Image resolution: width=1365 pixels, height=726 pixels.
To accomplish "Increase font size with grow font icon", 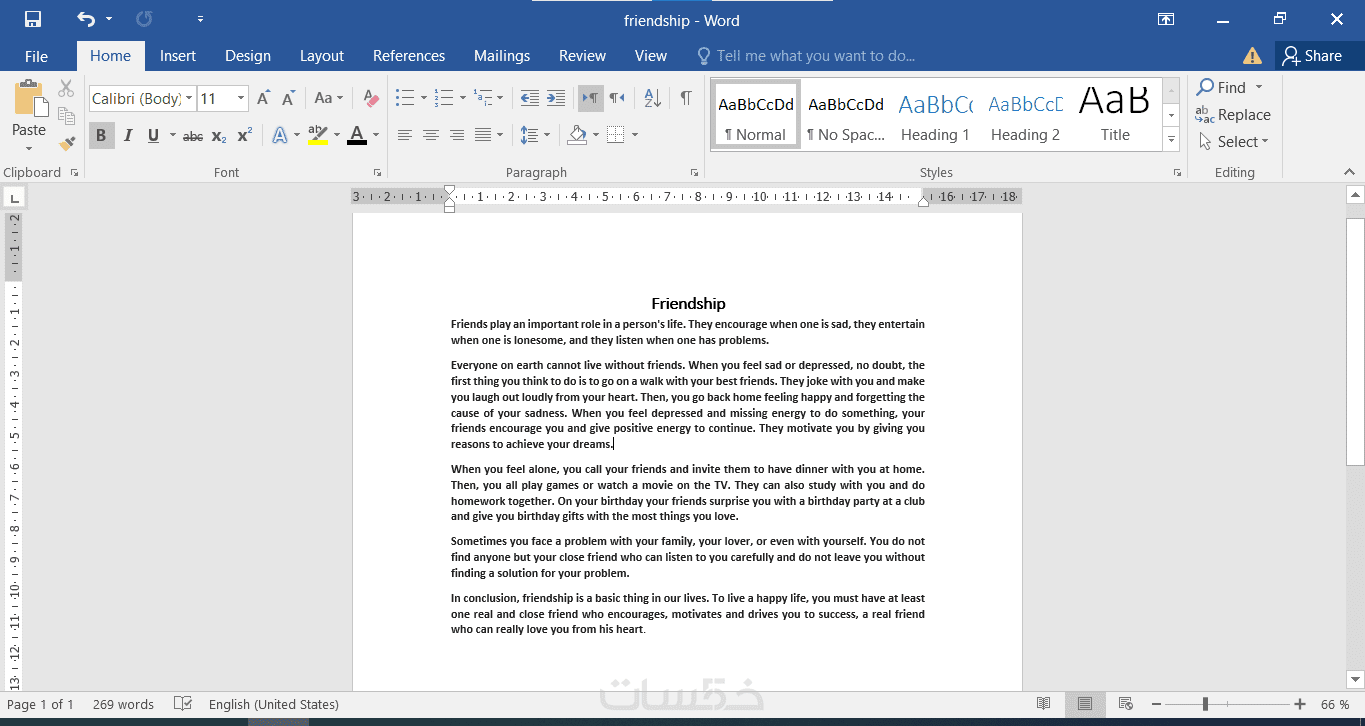I will [263, 98].
